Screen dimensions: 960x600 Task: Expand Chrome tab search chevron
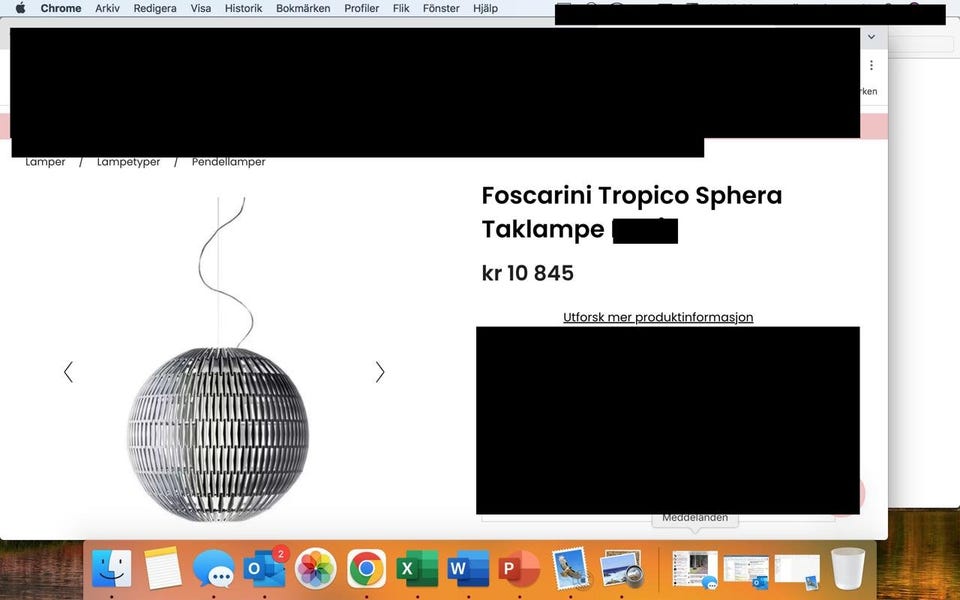[871, 37]
